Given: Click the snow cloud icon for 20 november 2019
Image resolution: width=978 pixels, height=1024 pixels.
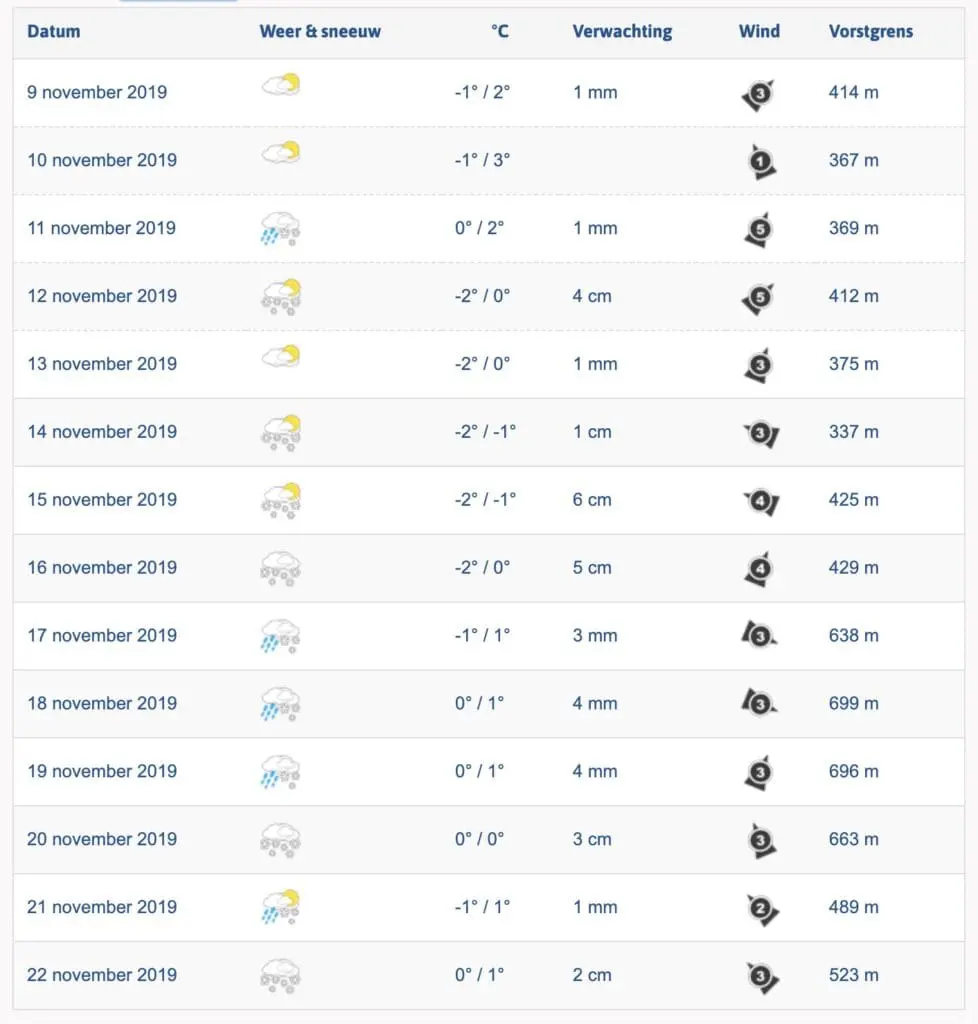Looking at the screenshot, I should (281, 840).
